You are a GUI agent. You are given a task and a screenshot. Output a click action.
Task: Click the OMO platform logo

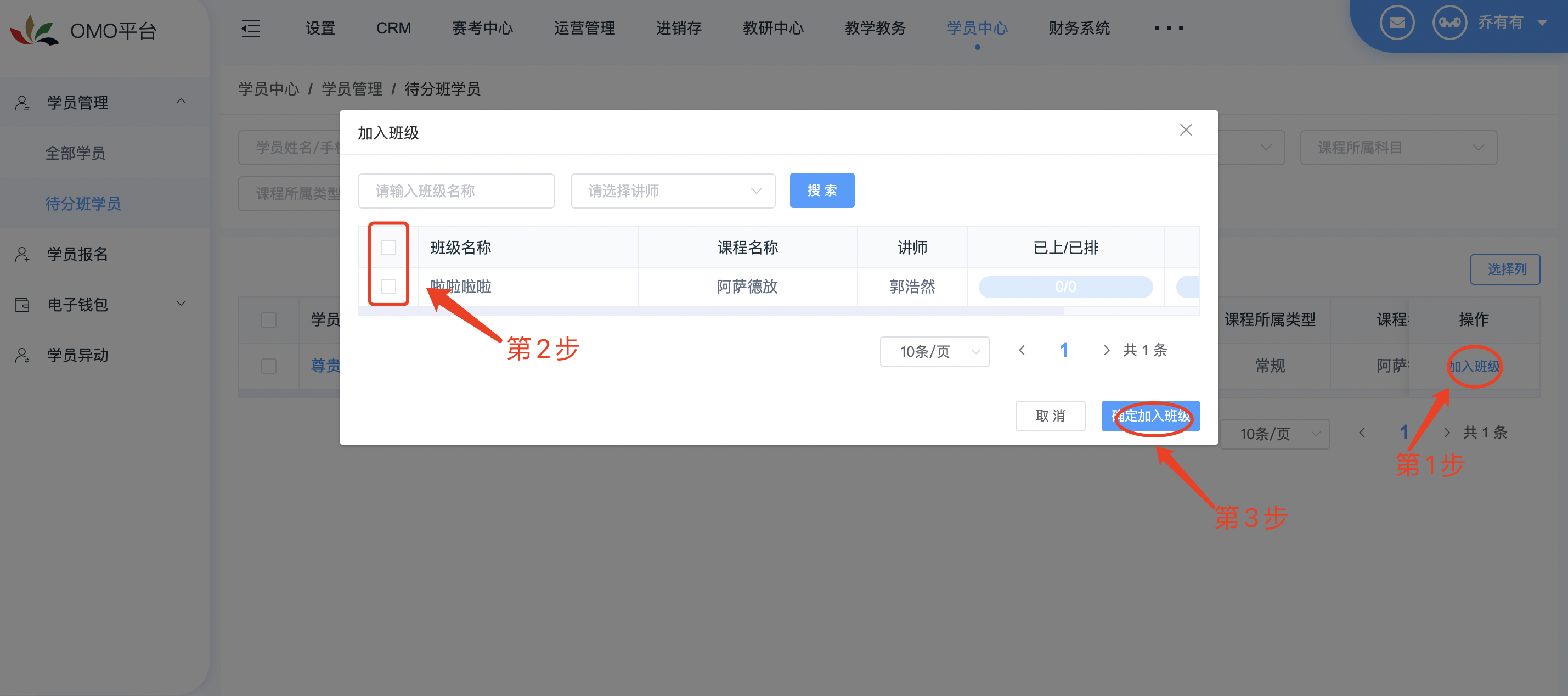tap(34, 30)
